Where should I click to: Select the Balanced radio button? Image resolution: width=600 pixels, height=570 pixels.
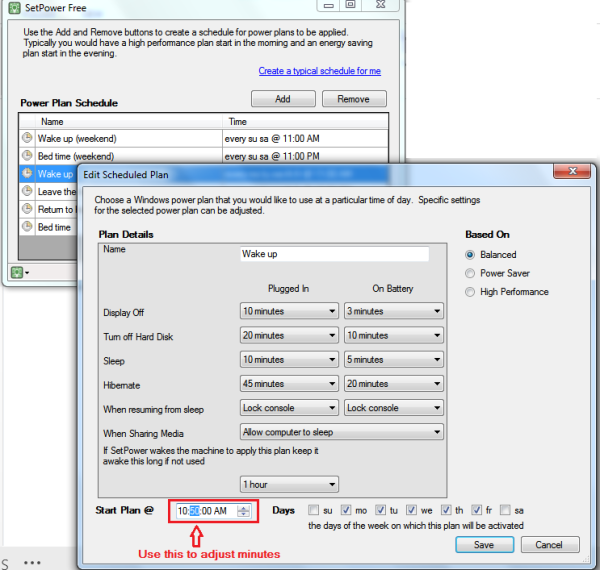[470, 255]
